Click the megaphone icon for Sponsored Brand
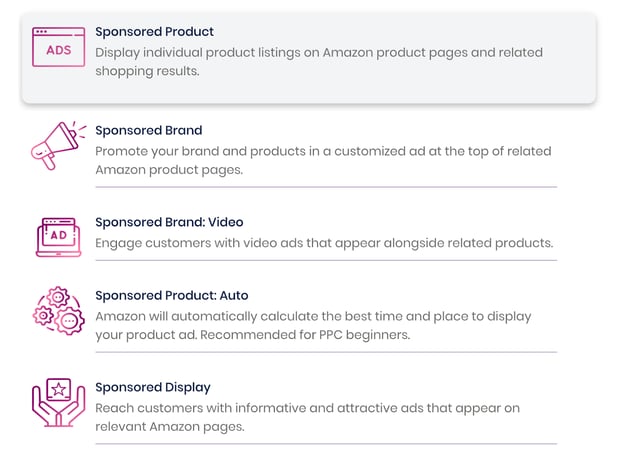624x452 pixels. 58,146
